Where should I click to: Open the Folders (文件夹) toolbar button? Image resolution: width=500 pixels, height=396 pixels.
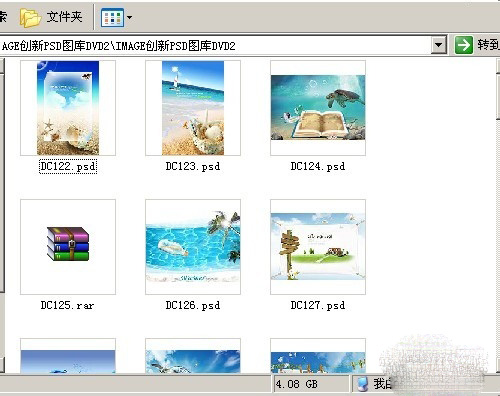(x=51, y=17)
